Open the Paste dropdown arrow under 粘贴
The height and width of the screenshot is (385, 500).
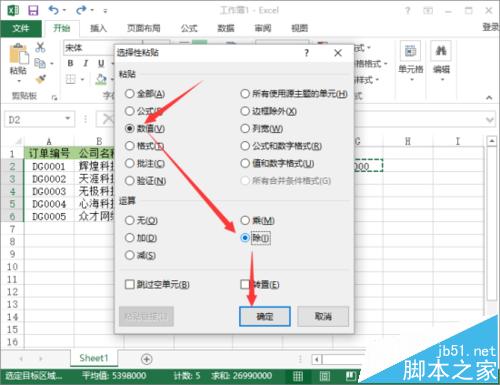pos(19,81)
